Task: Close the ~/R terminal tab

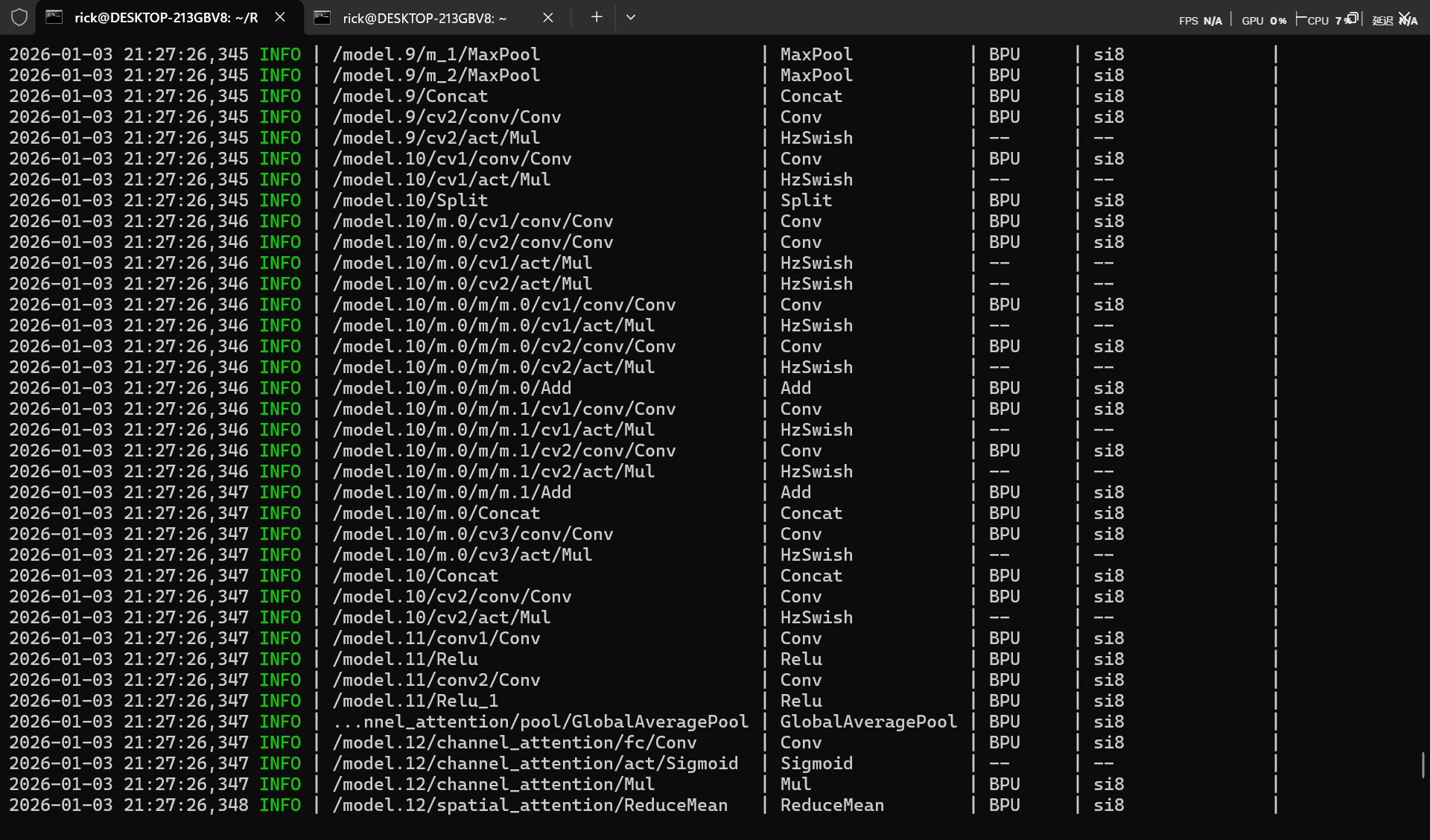Action: [280, 17]
